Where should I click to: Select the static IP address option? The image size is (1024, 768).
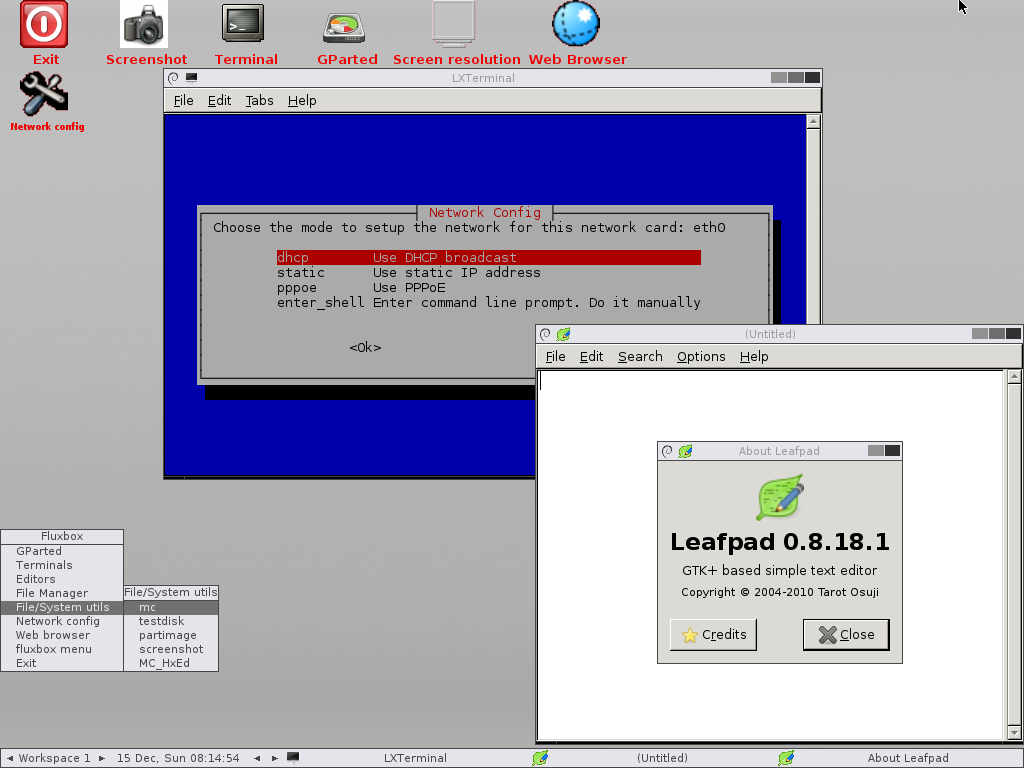[x=488, y=272]
